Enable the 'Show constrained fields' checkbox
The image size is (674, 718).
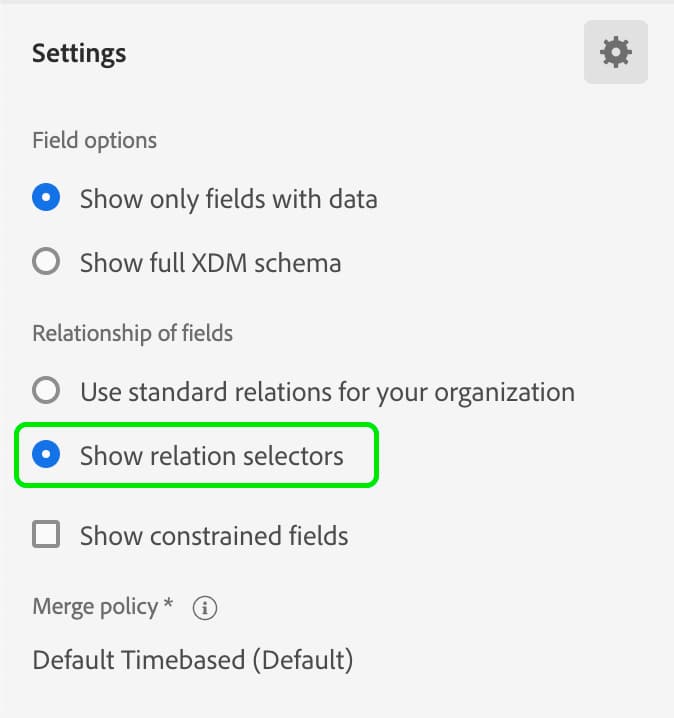46,535
